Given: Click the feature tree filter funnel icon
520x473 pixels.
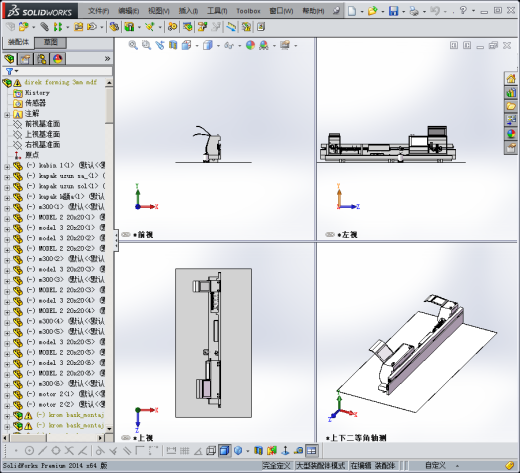Looking at the screenshot, I should 9,71.
